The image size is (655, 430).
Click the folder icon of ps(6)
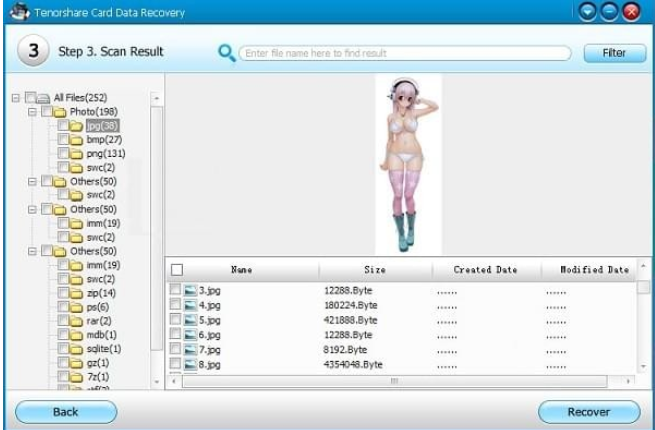pyautogui.click(x=76, y=308)
